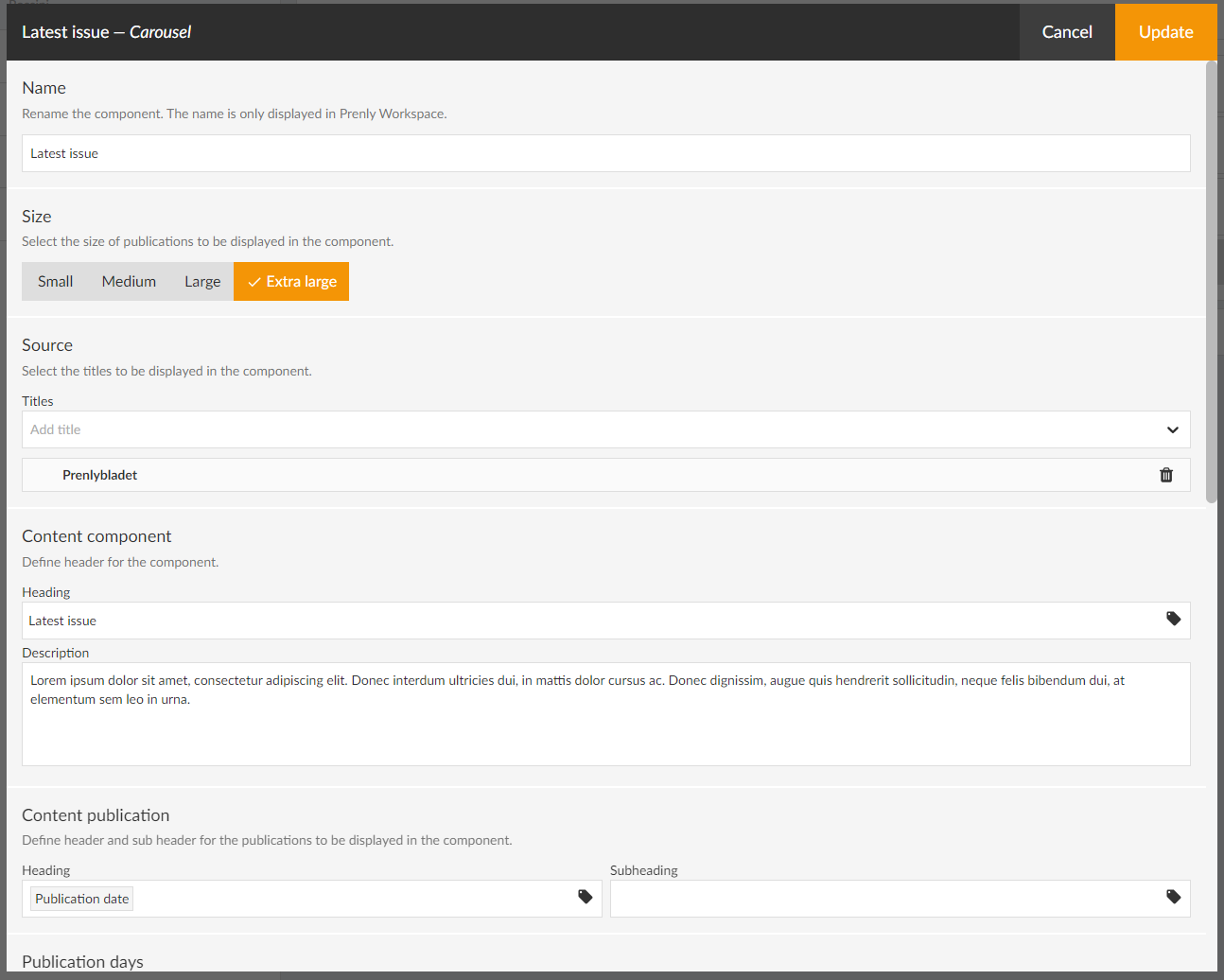Click the vertical scrollbar of the dialog
Viewport: 1224px width, 980px height.
pyautogui.click(x=1211, y=284)
